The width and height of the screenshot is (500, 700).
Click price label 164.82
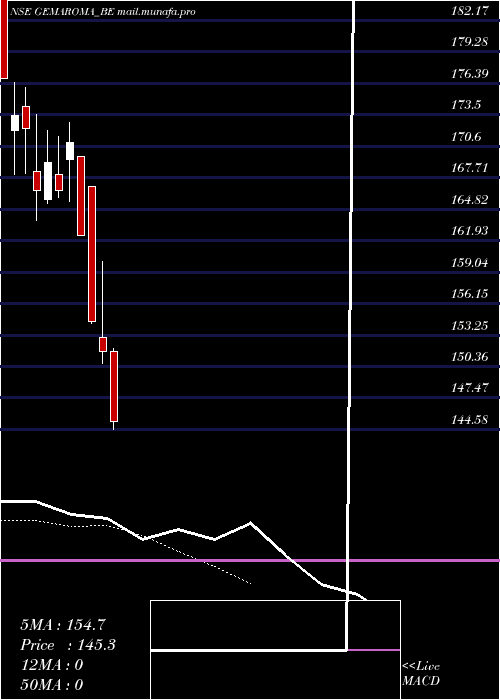click(x=470, y=200)
